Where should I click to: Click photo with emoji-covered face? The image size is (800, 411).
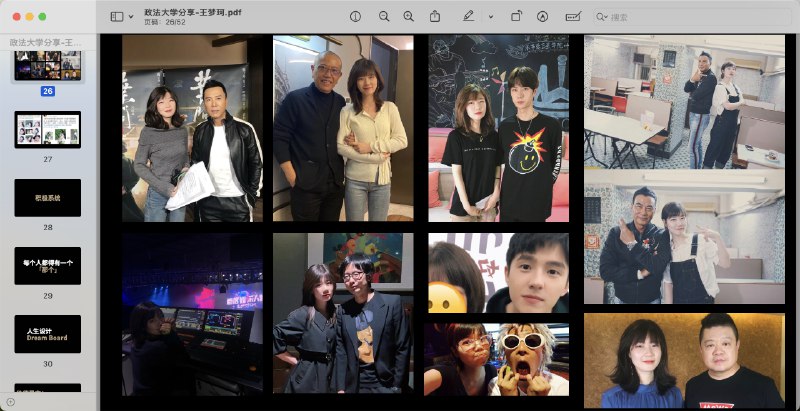498,273
